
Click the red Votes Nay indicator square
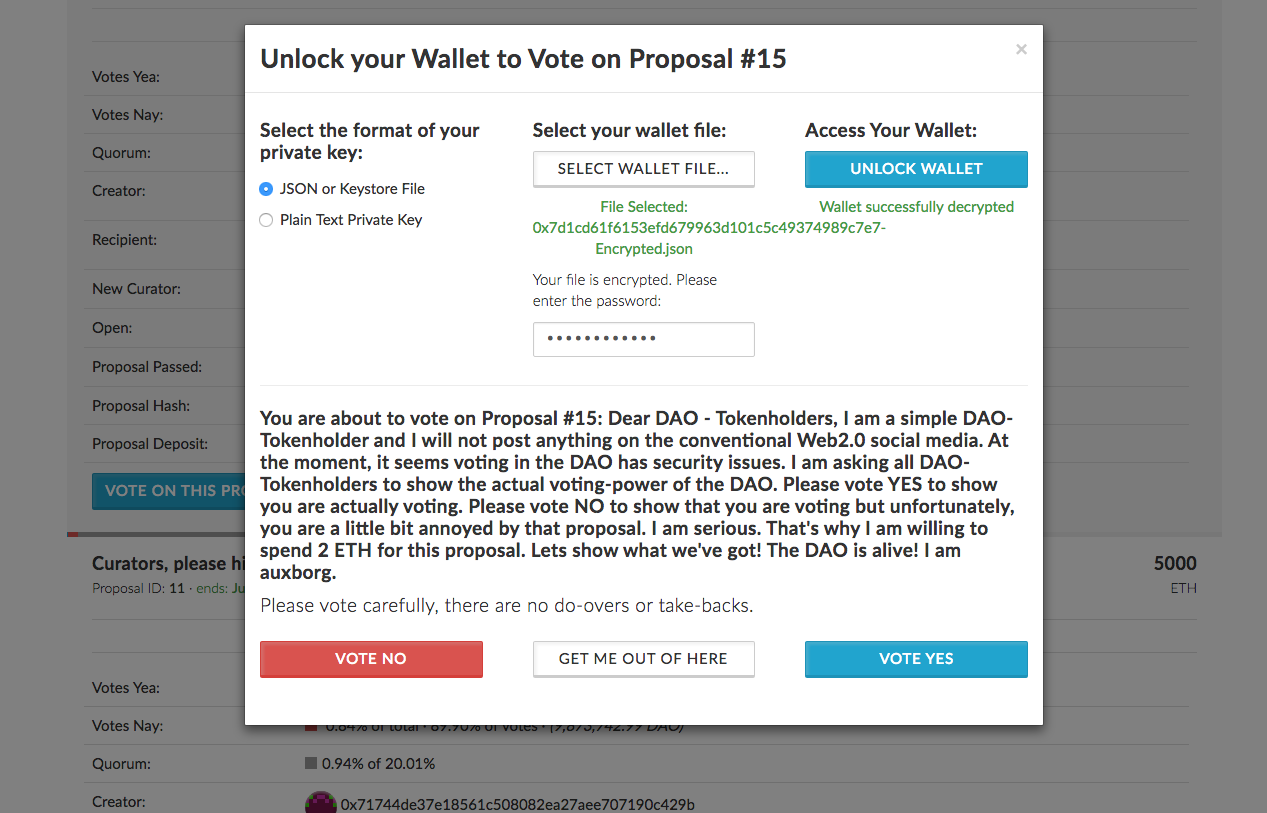click(311, 726)
